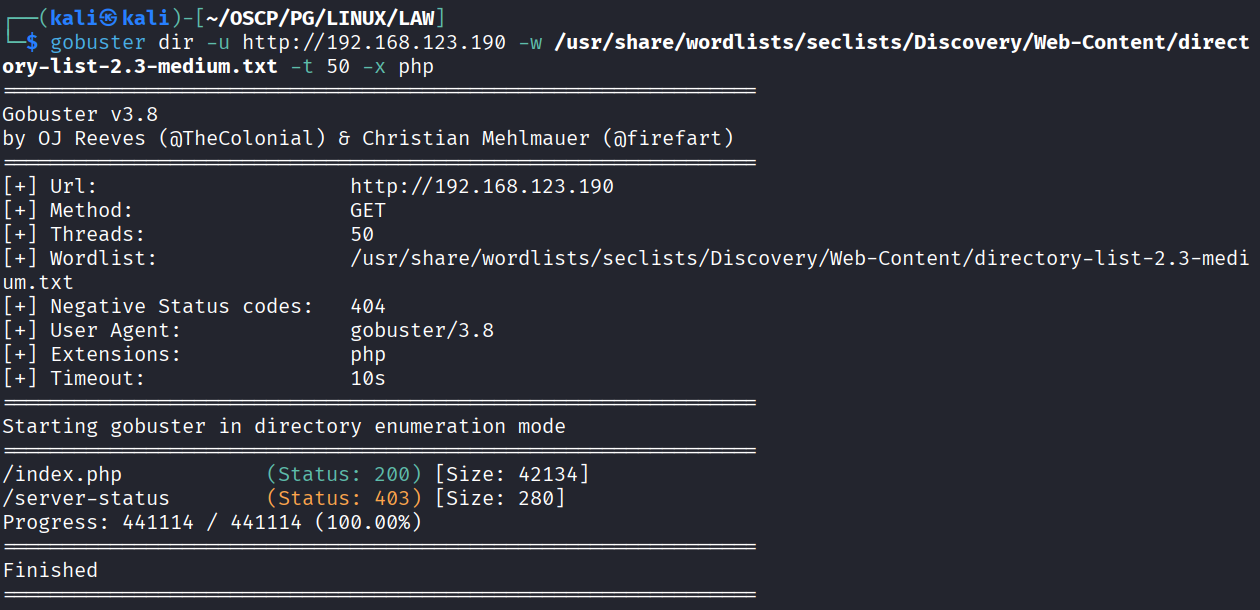Click the /server-status result entry

coord(86,498)
